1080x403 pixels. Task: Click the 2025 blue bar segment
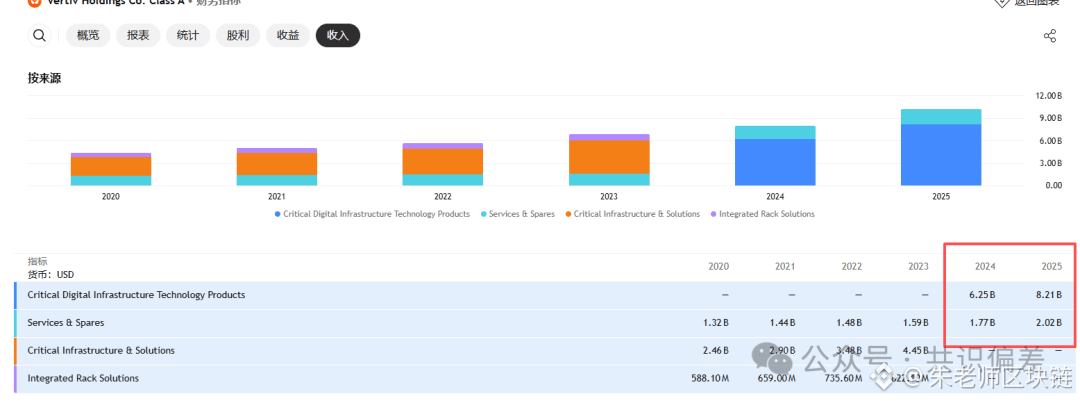tap(941, 155)
